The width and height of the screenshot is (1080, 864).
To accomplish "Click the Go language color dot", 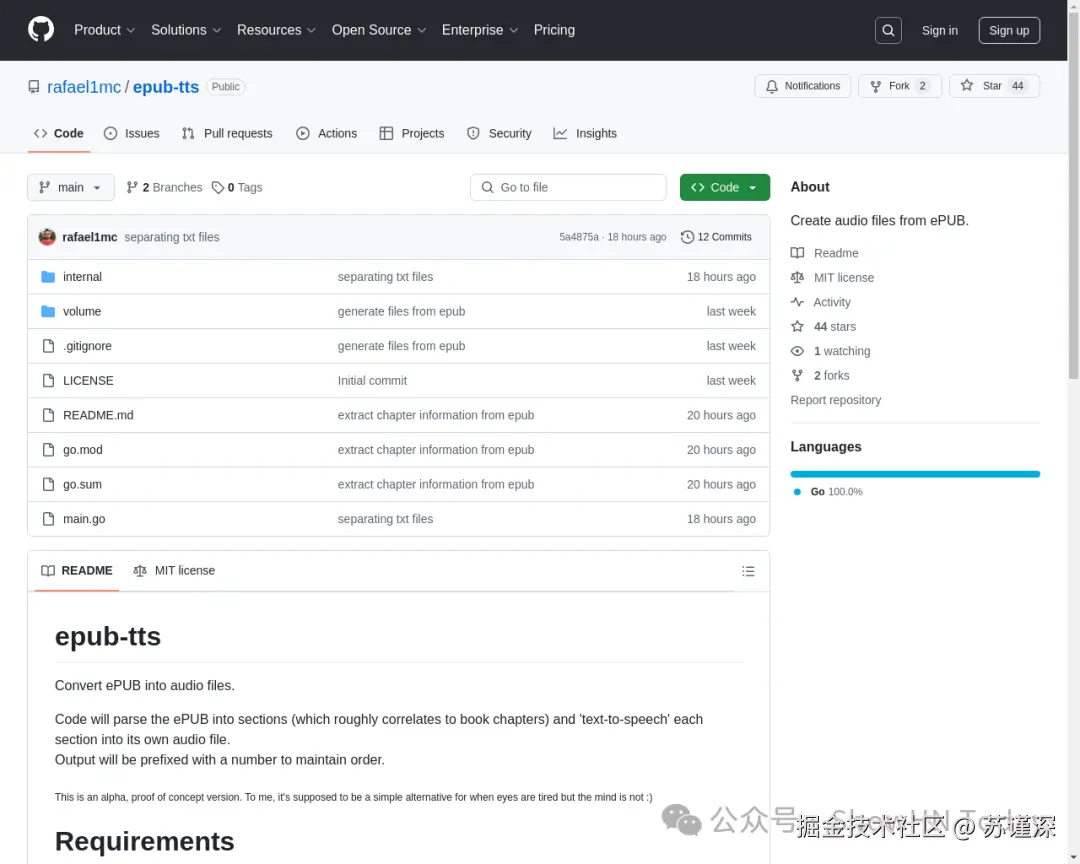I will click(797, 492).
